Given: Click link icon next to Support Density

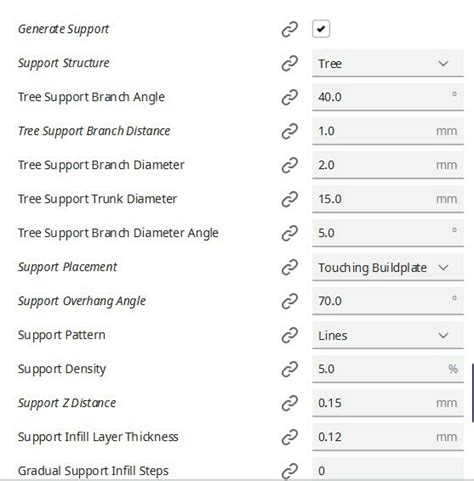Looking at the screenshot, I should pos(289,369).
